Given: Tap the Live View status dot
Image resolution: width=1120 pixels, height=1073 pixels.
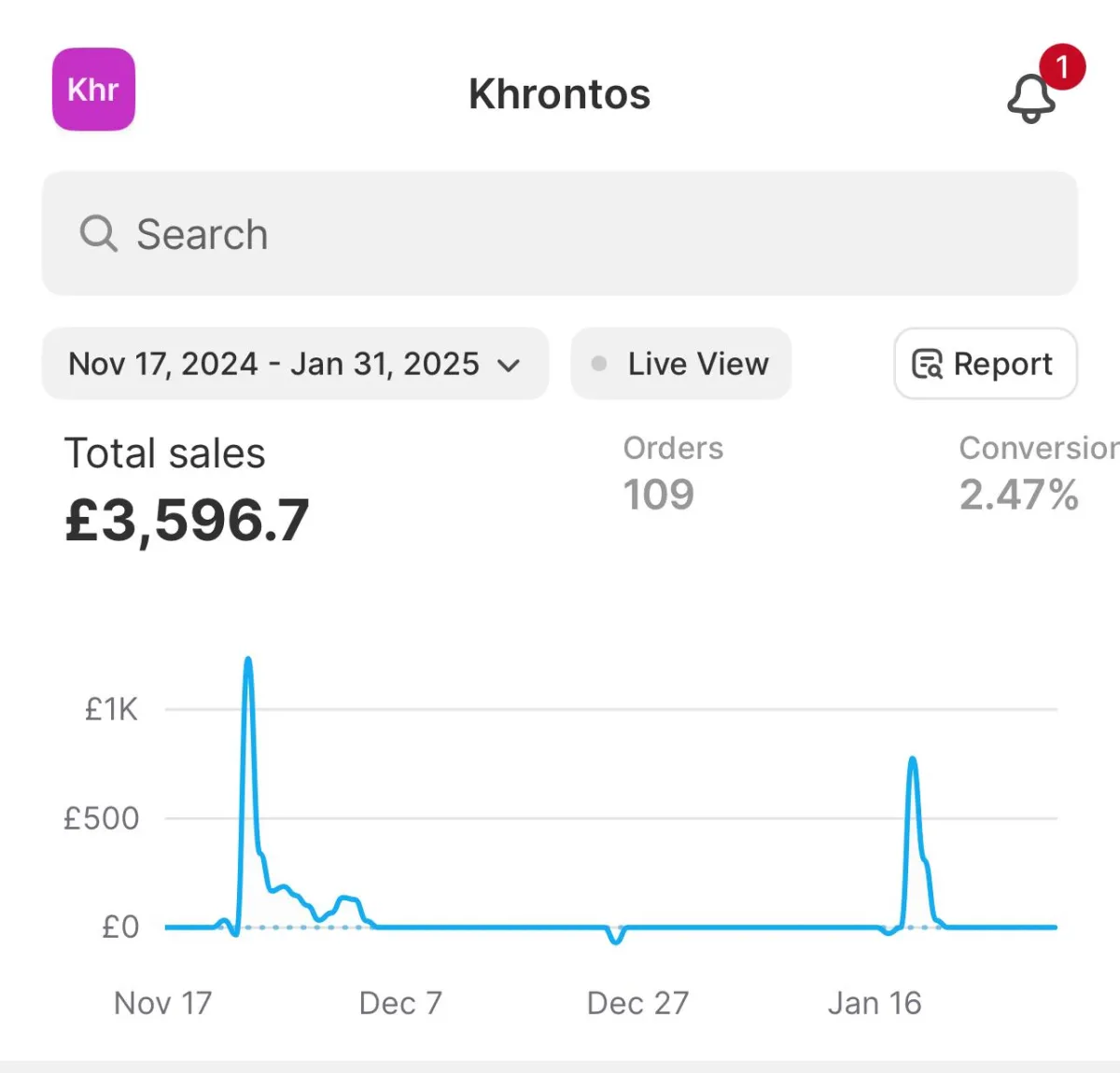Looking at the screenshot, I should pos(599,363).
